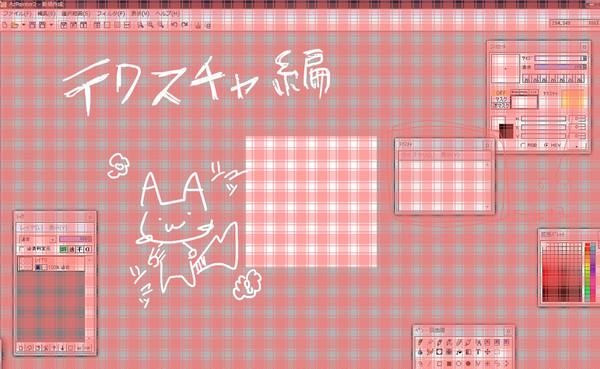Toggle the レイヤ0 blue visibility box

click(x=38, y=267)
